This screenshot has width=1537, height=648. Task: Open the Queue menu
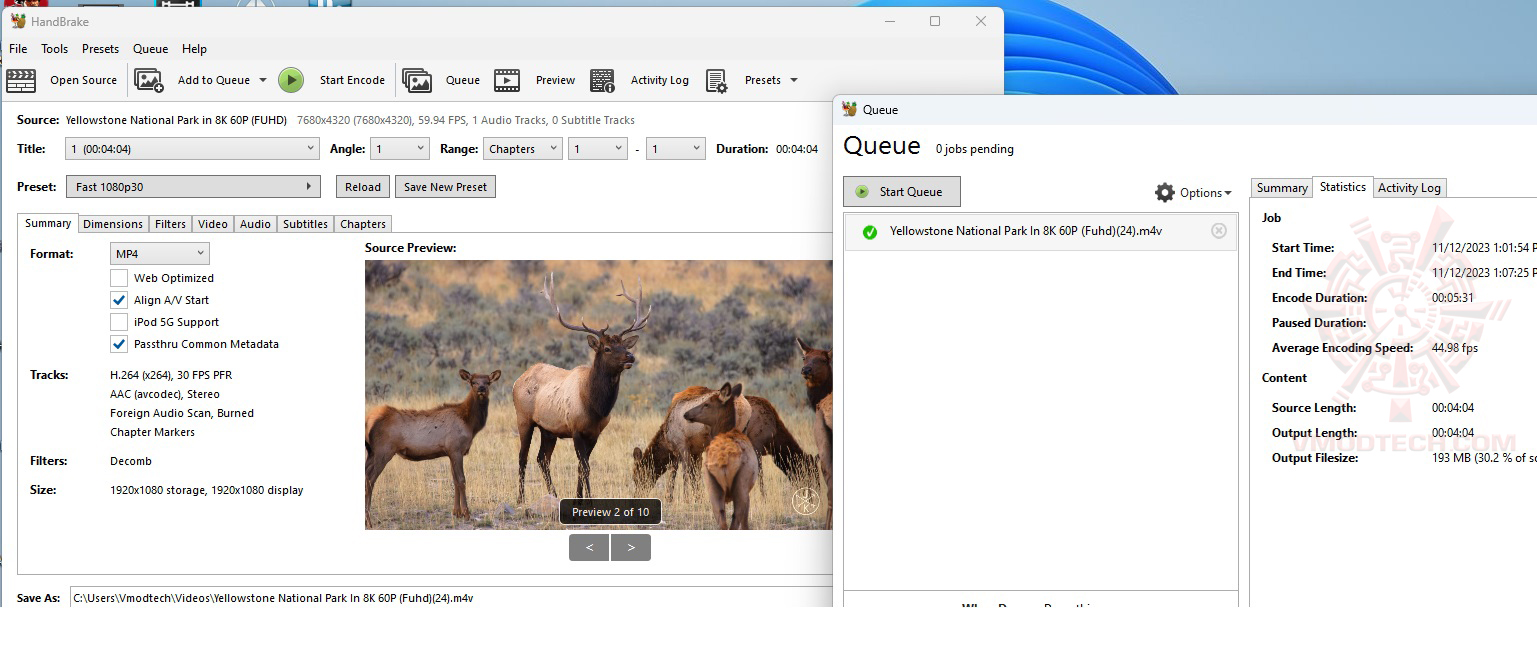click(150, 49)
